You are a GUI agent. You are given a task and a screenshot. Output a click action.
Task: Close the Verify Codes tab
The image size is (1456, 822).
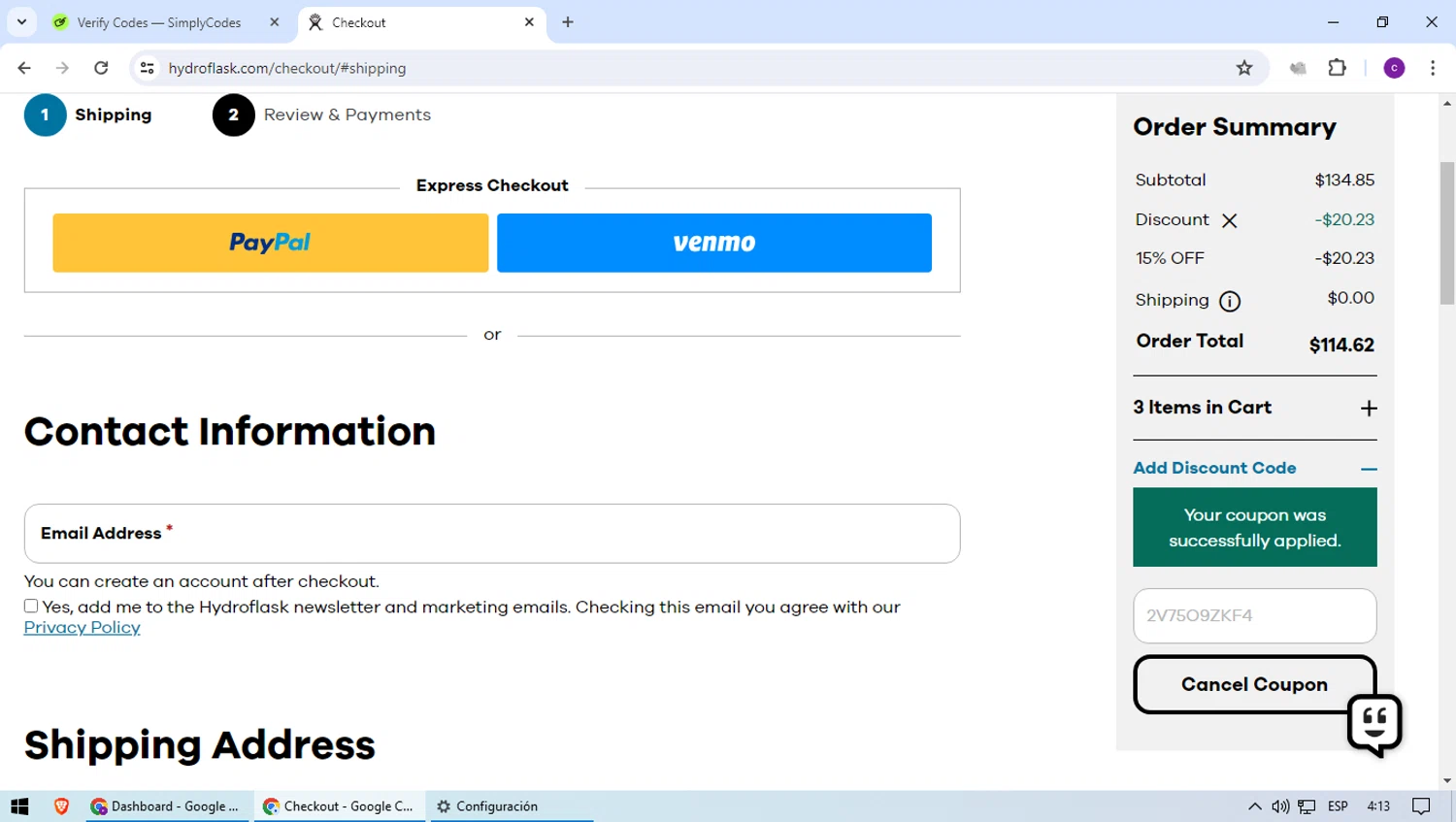pos(275,22)
